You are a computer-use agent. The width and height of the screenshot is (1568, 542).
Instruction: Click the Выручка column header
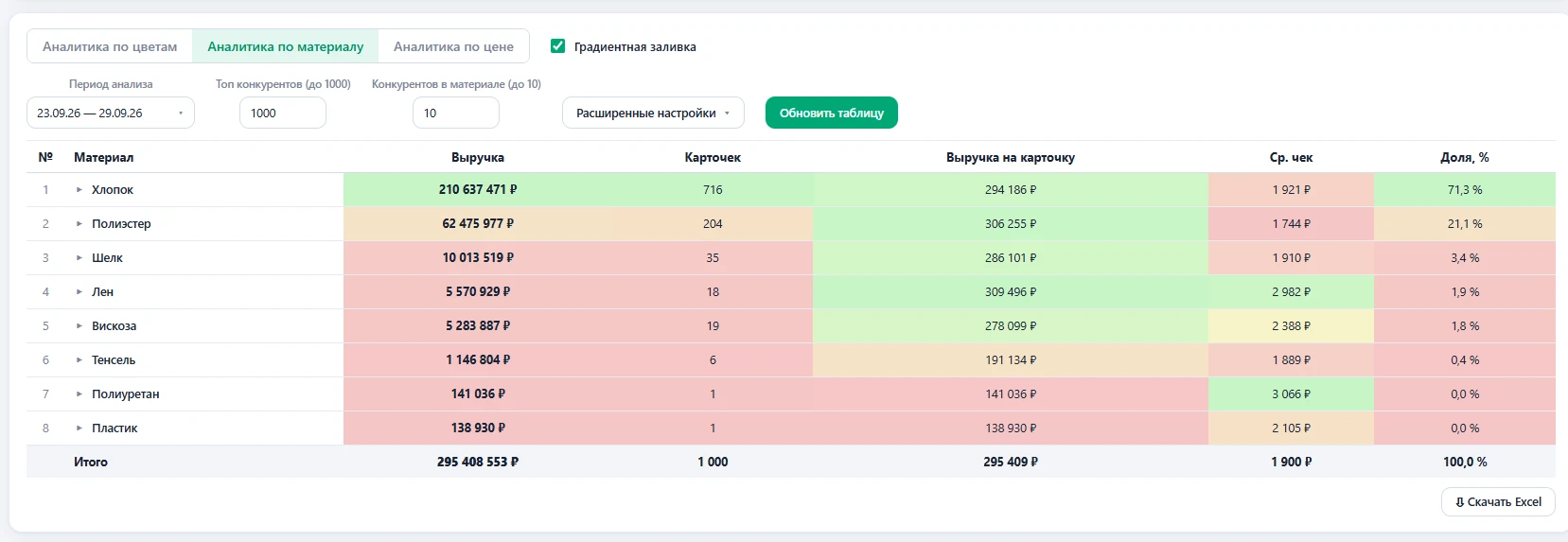pos(478,157)
